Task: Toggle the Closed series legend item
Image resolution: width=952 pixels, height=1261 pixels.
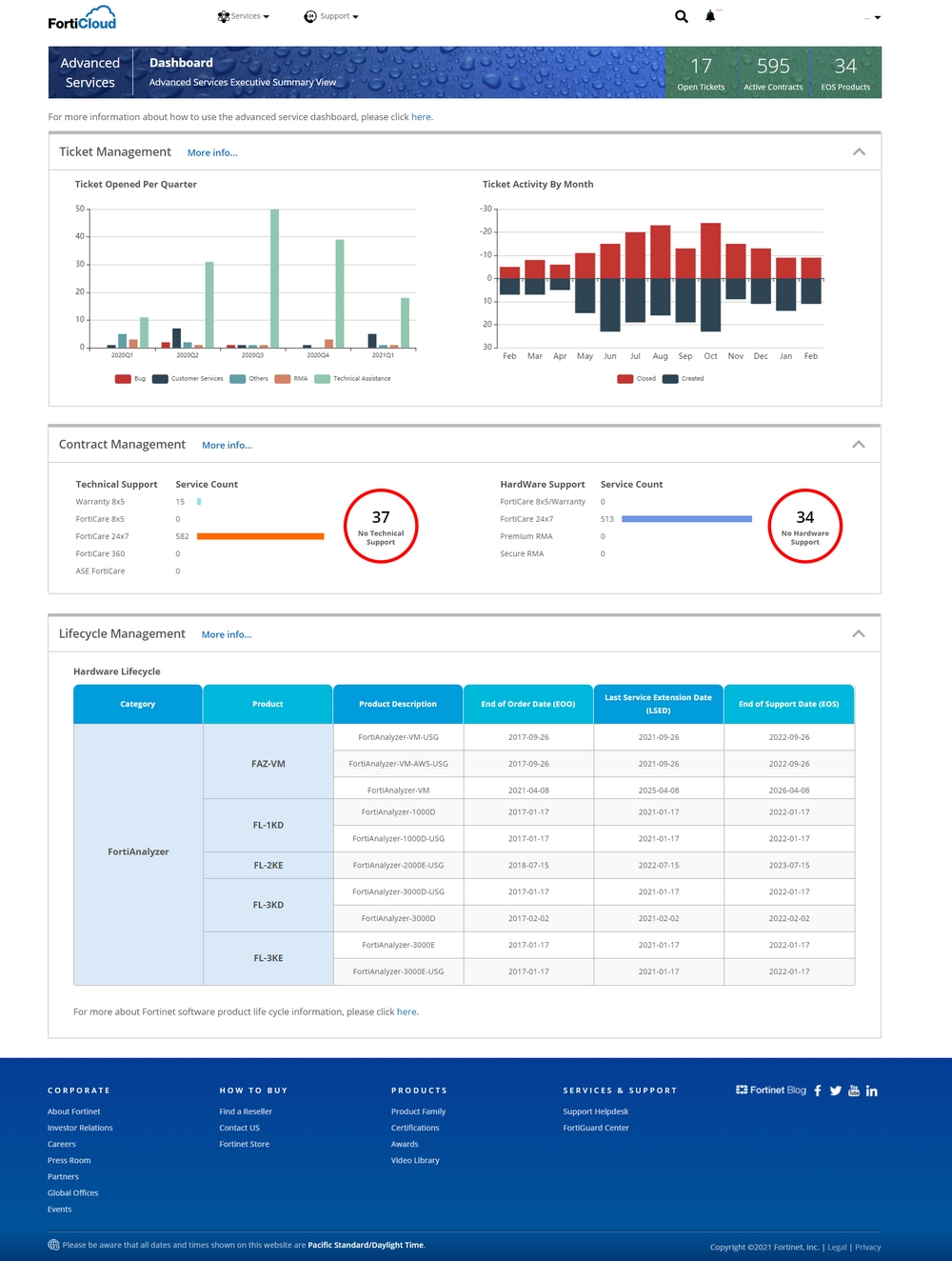Action: (x=636, y=379)
